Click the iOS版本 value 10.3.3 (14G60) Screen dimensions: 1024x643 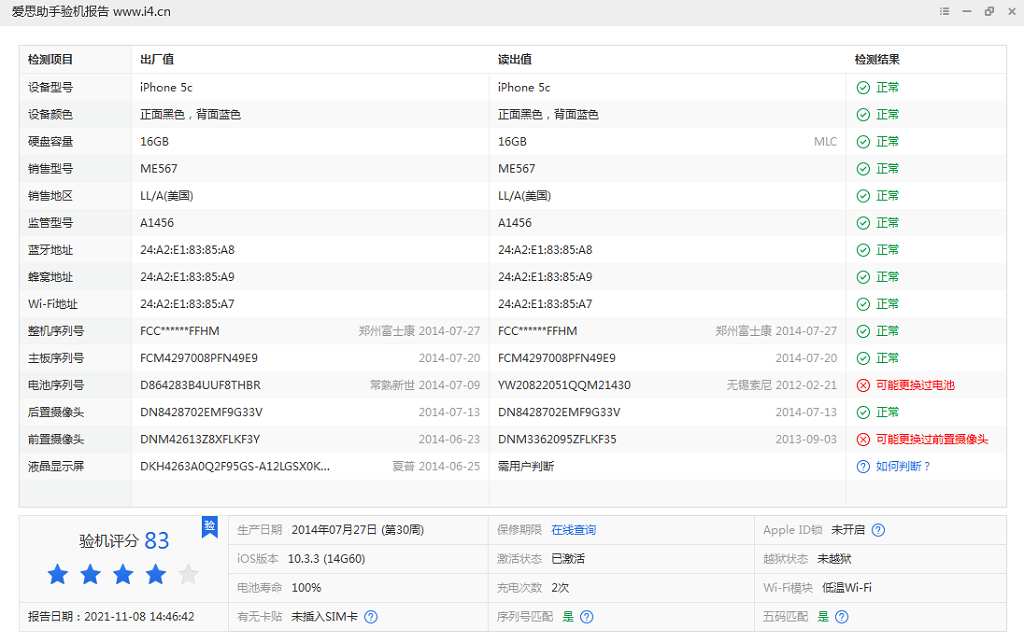pyautogui.click(x=327, y=559)
